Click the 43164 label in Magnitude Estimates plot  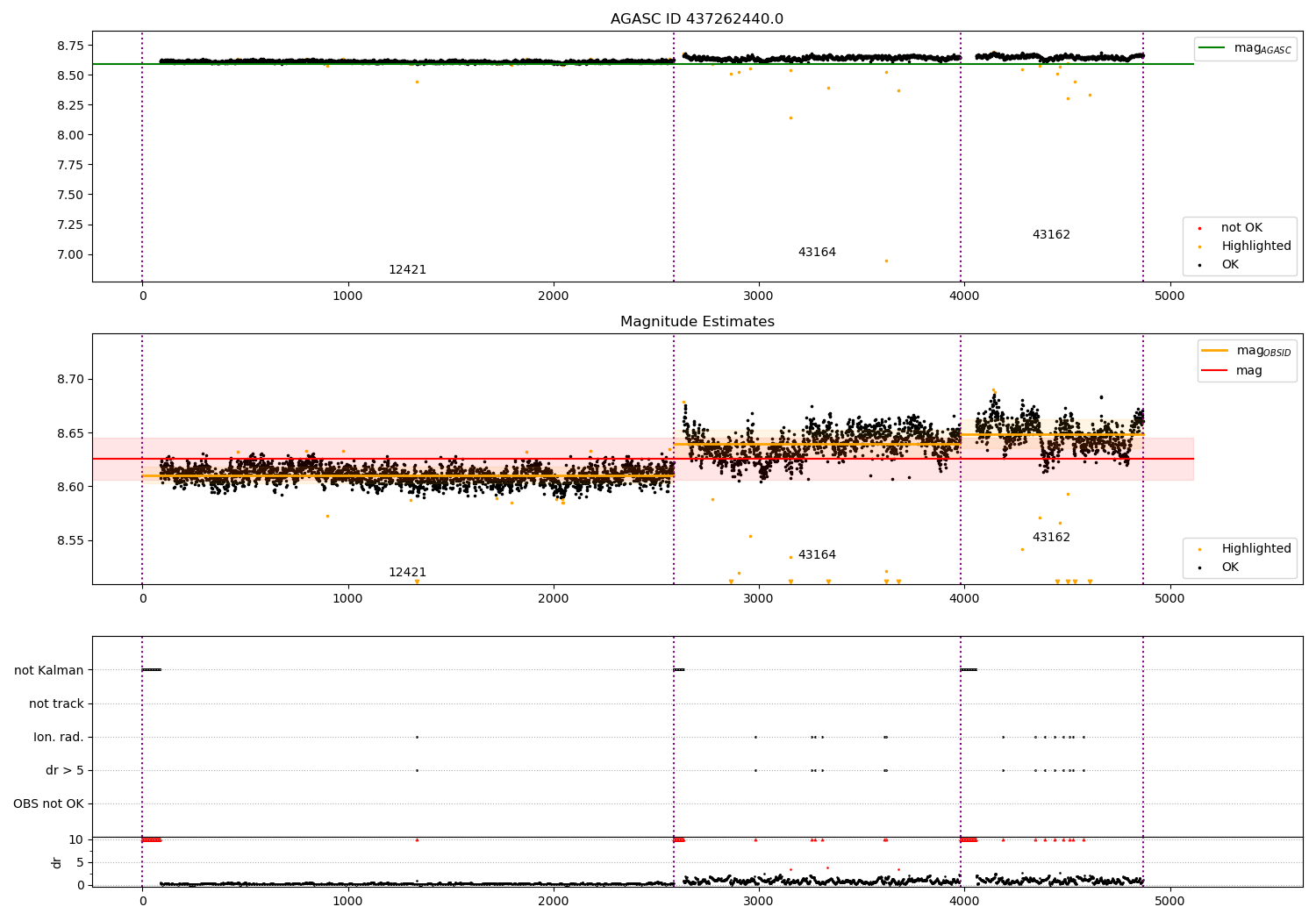pyautogui.click(x=817, y=555)
